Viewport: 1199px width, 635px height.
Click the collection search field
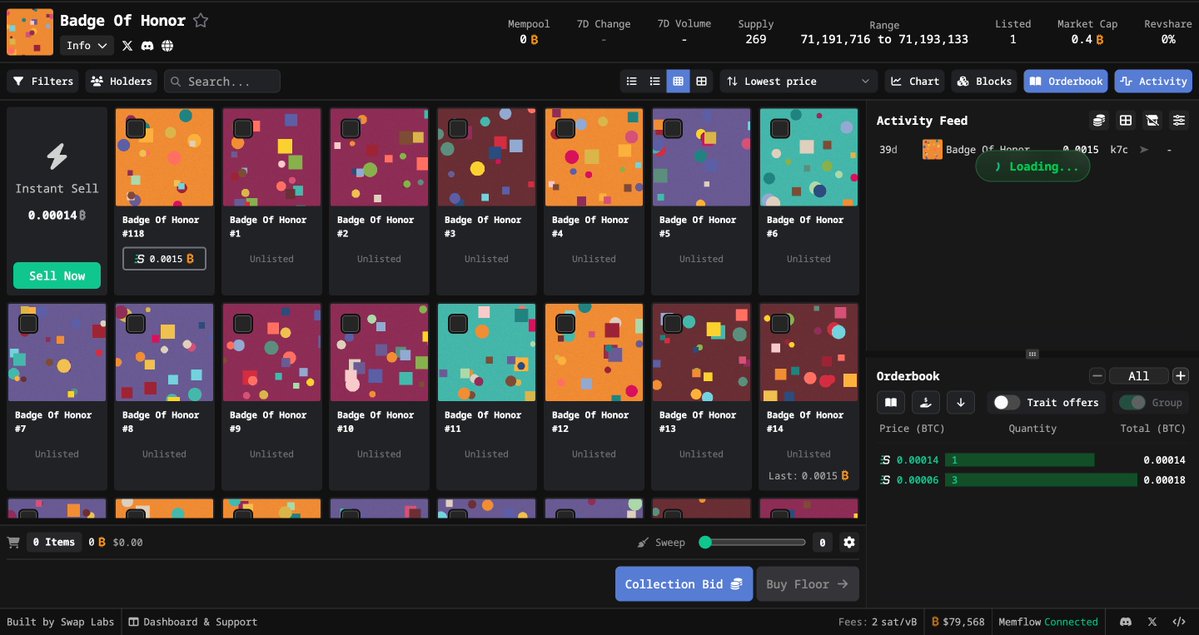tap(222, 81)
